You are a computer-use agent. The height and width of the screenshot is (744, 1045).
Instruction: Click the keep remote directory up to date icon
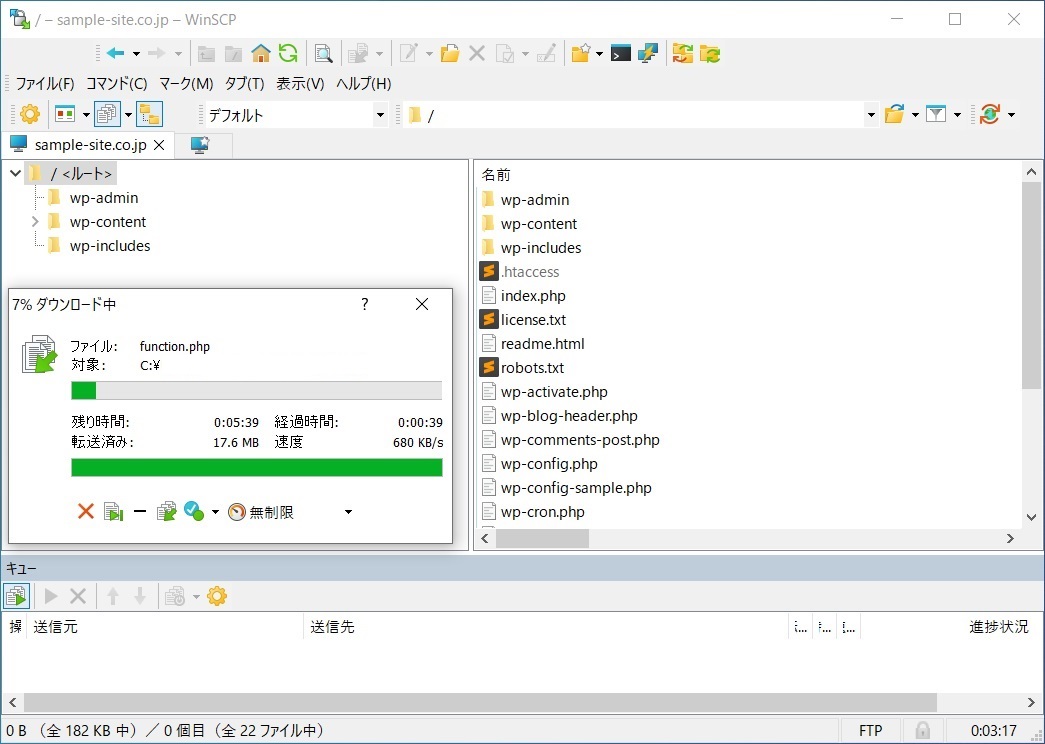coord(710,53)
